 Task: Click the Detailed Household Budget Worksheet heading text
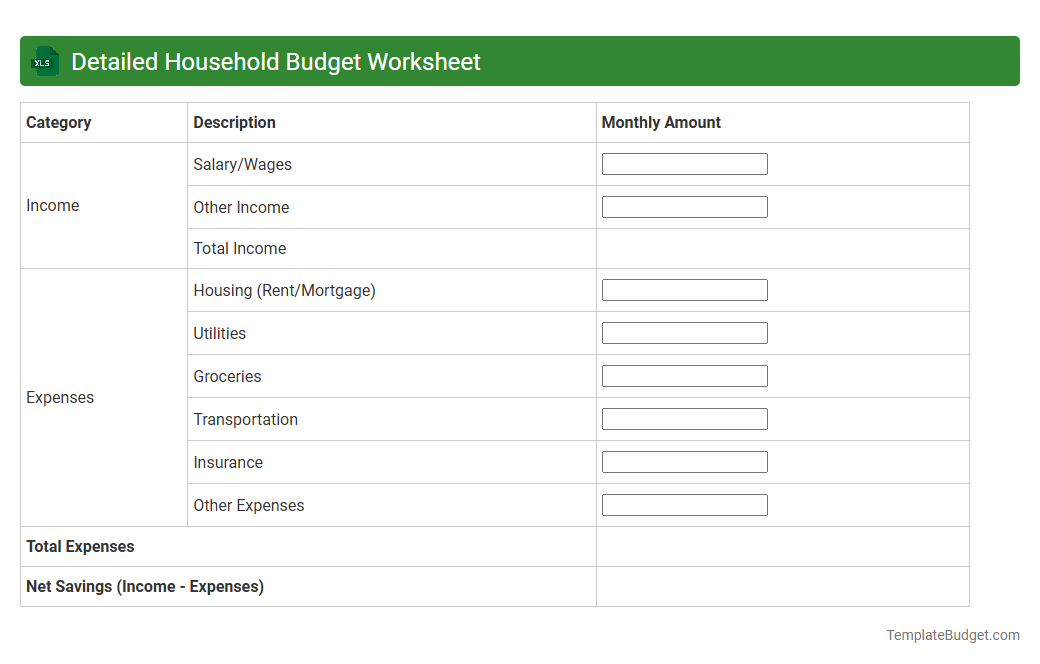276,61
